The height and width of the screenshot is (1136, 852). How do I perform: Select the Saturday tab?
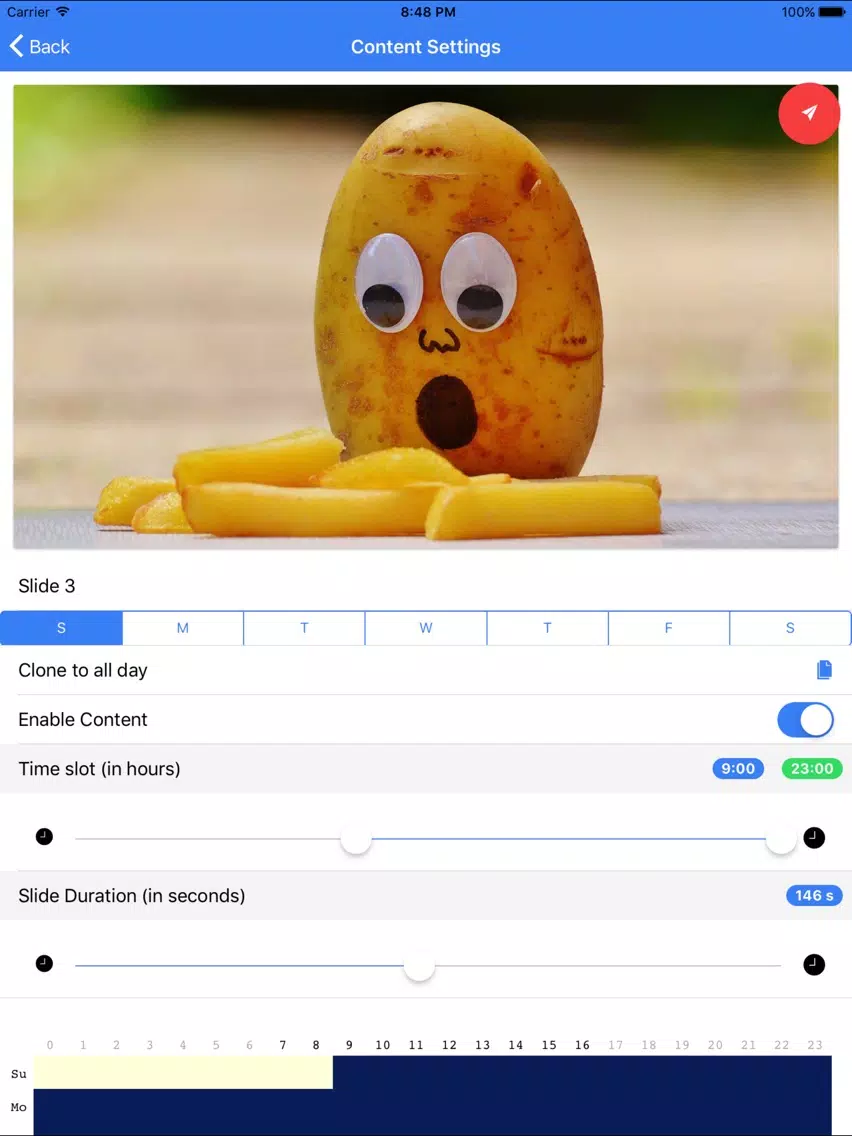pyautogui.click(x=790, y=628)
